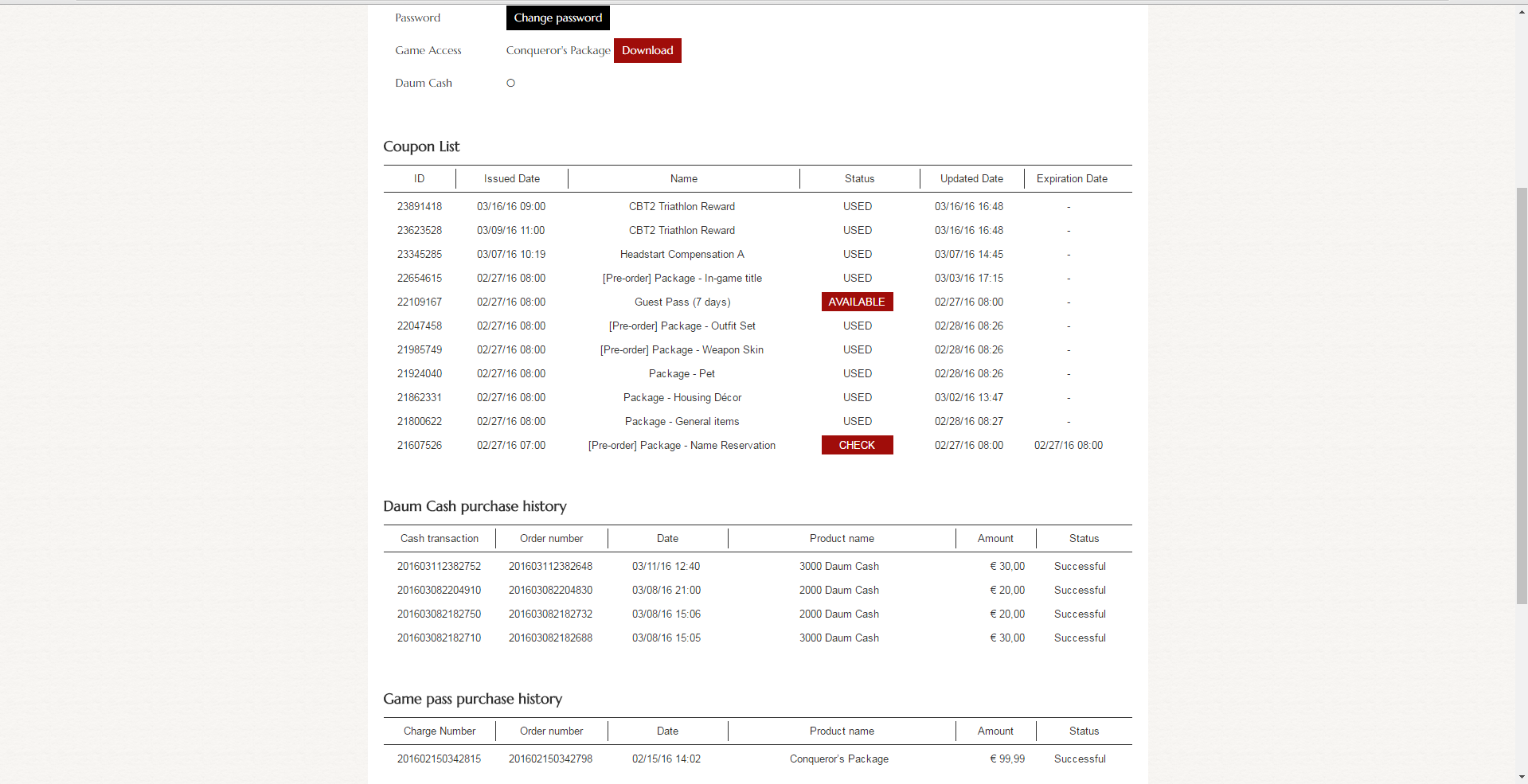Viewport: 1528px width, 784px height.
Task: Select Conqueror's Package purchase history entry
Action: pos(757,759)
